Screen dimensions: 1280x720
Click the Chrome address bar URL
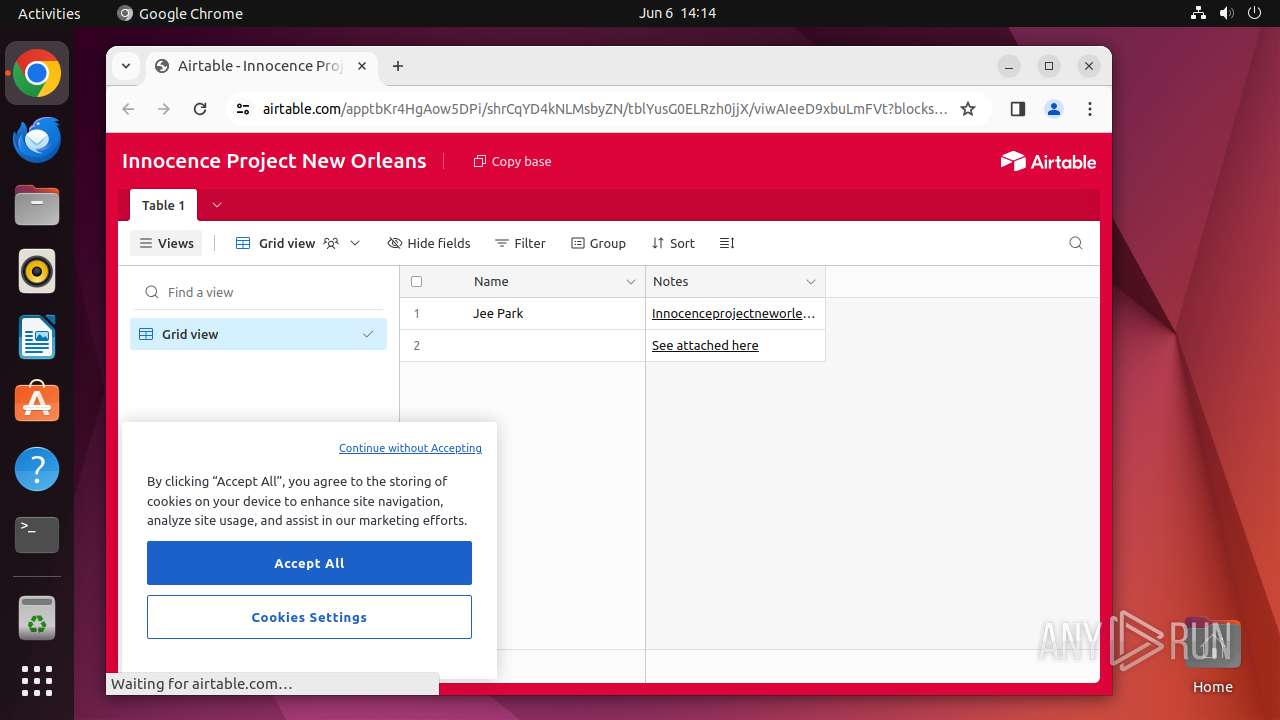[605, 109]
